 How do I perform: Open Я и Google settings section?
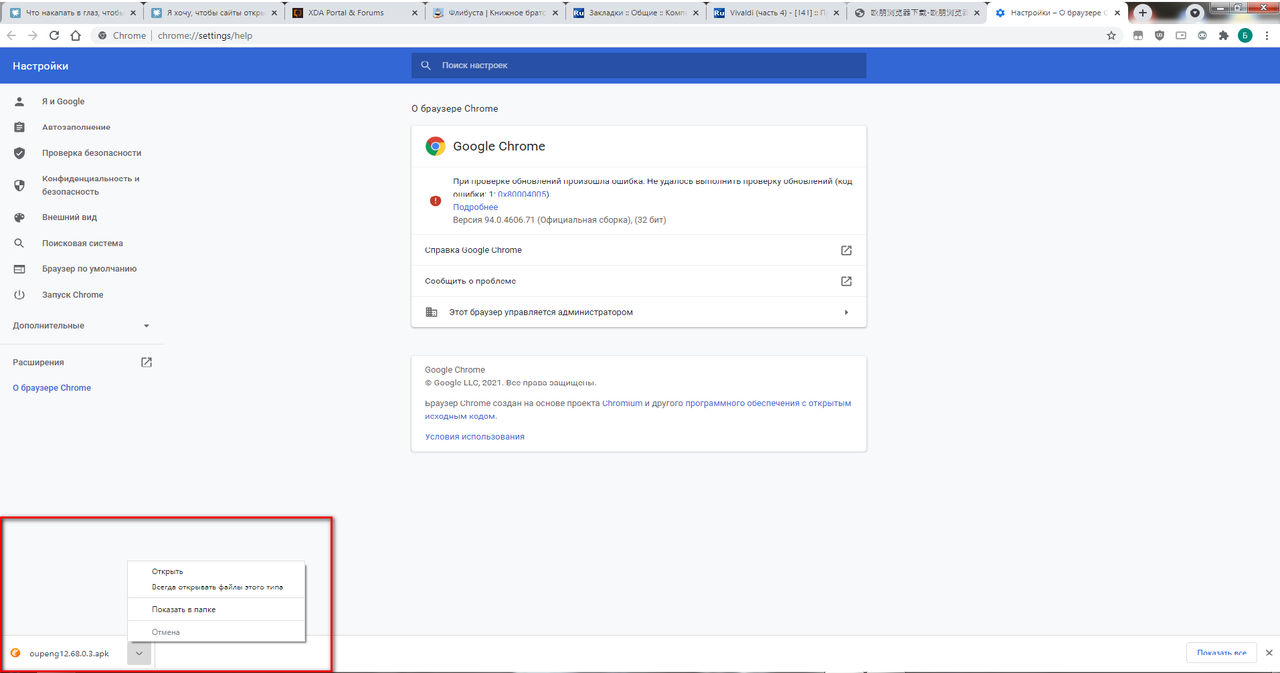pos(63,101)
